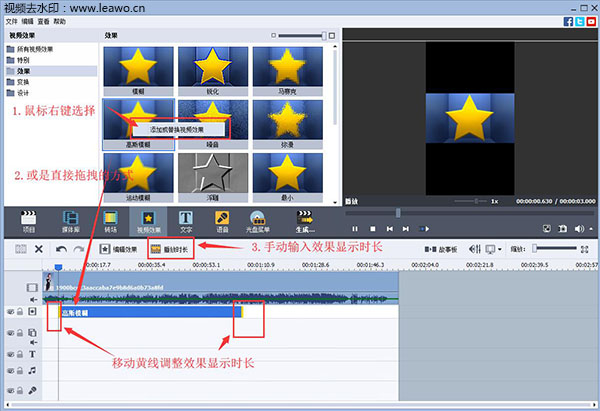Open the 媒体库 media library tool
Image resolution: width=600 pixels, height=411 pixels.
tap(71, 222)
